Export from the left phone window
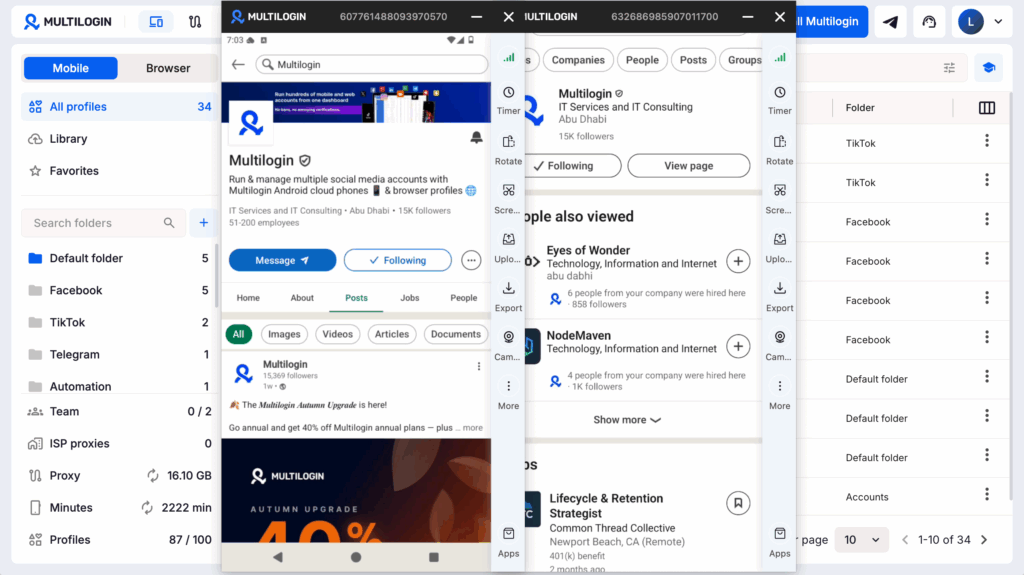Screen dimensions: 1024x575 tap(508, 296)
